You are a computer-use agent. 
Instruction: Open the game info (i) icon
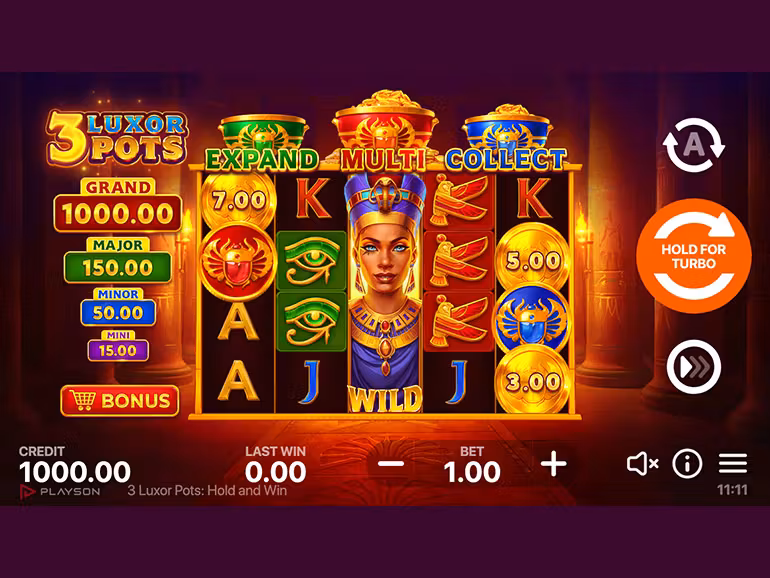(687, 463)
